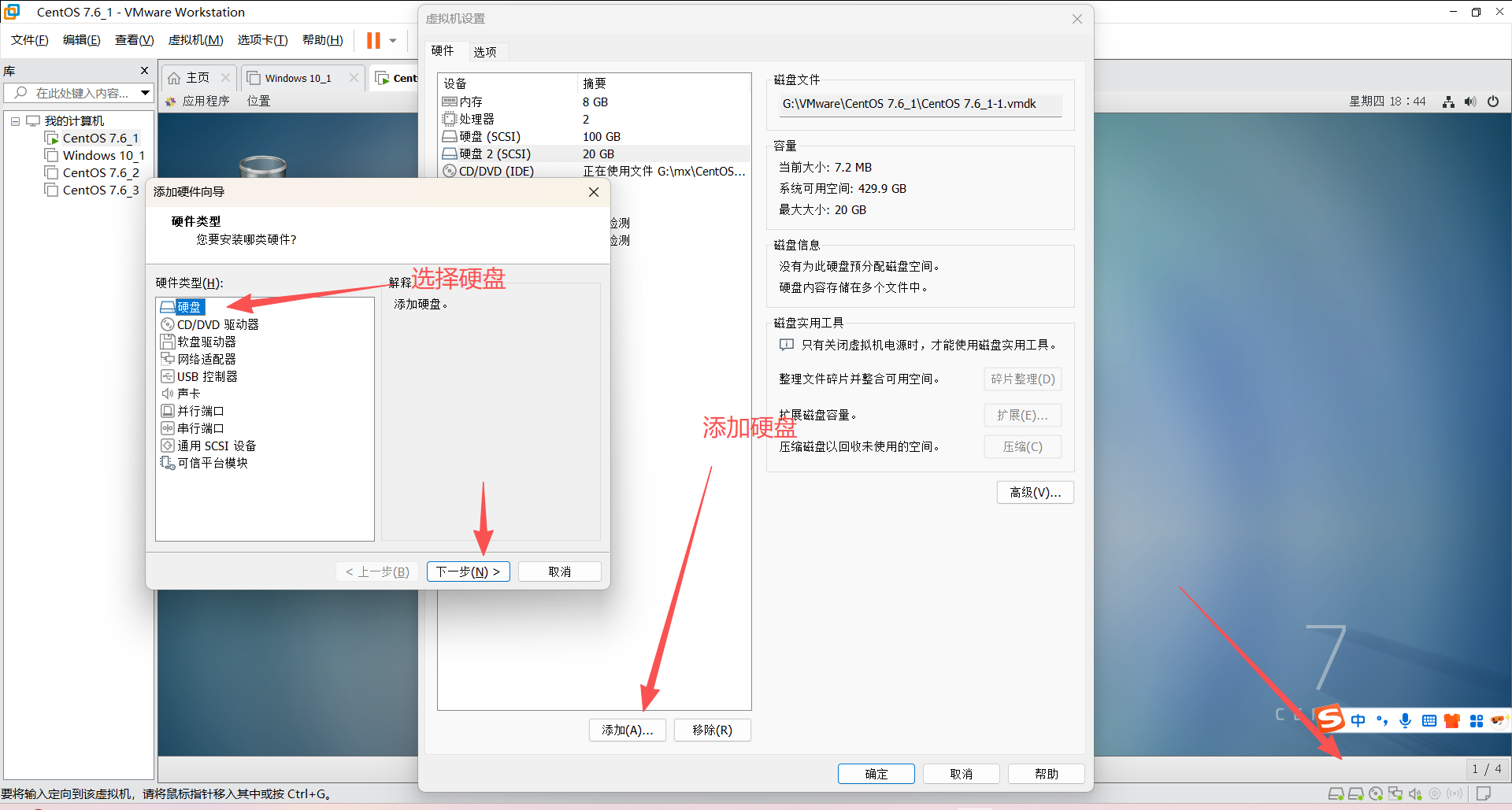
Task: Open the Sogou toolbox icon
Action: coord(1476,720)
